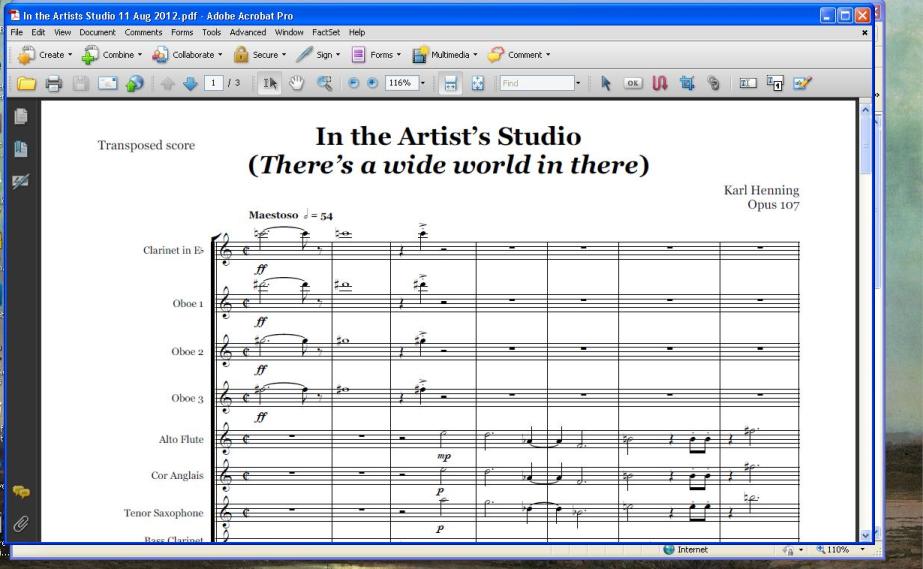
Task: Click the vertical scrollbar up arrow
Action: (865, 110)
